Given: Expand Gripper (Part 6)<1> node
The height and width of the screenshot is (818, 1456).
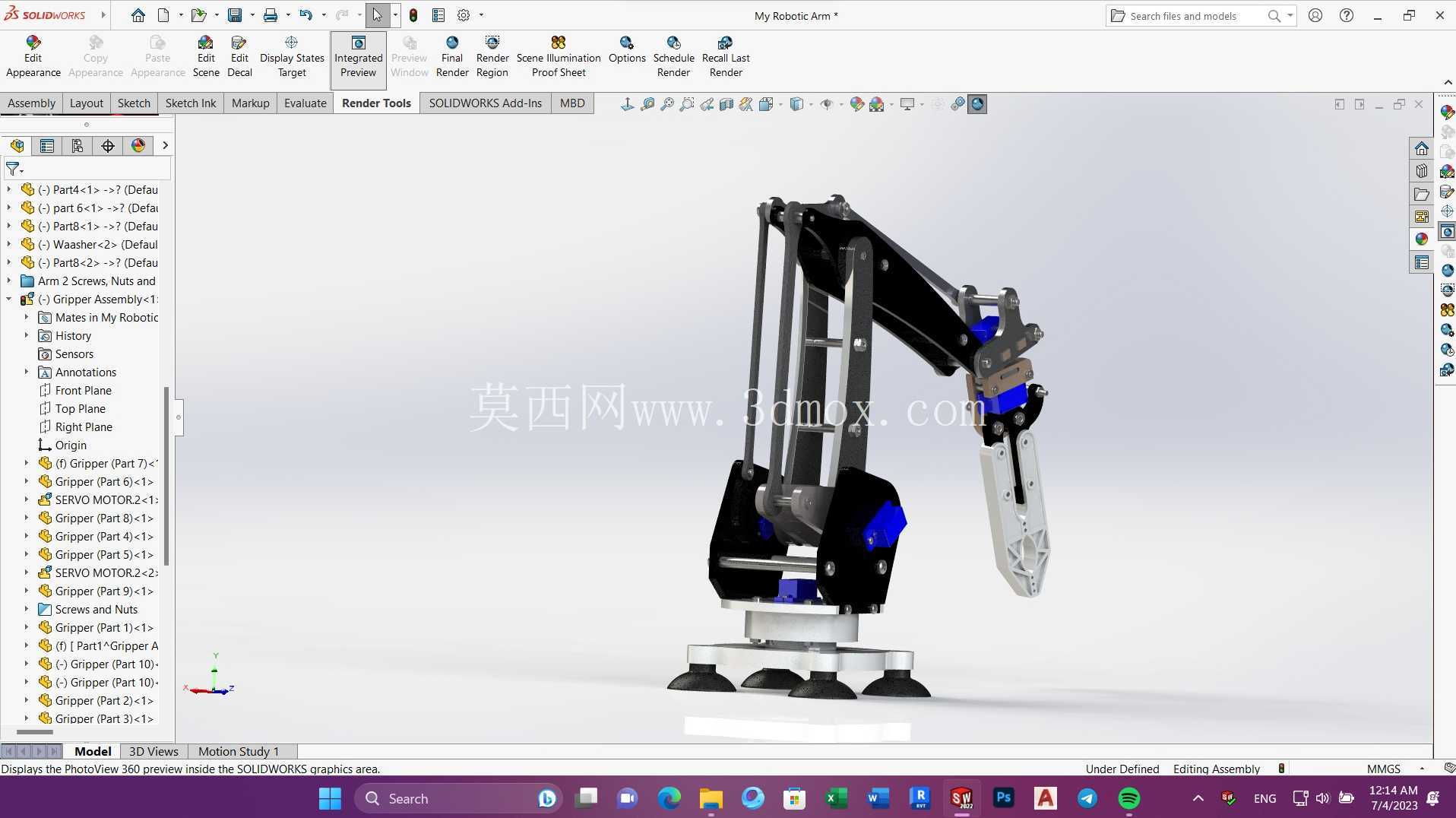Looking at the screenshot, I should pyautogui.click(x=27, y=481).
